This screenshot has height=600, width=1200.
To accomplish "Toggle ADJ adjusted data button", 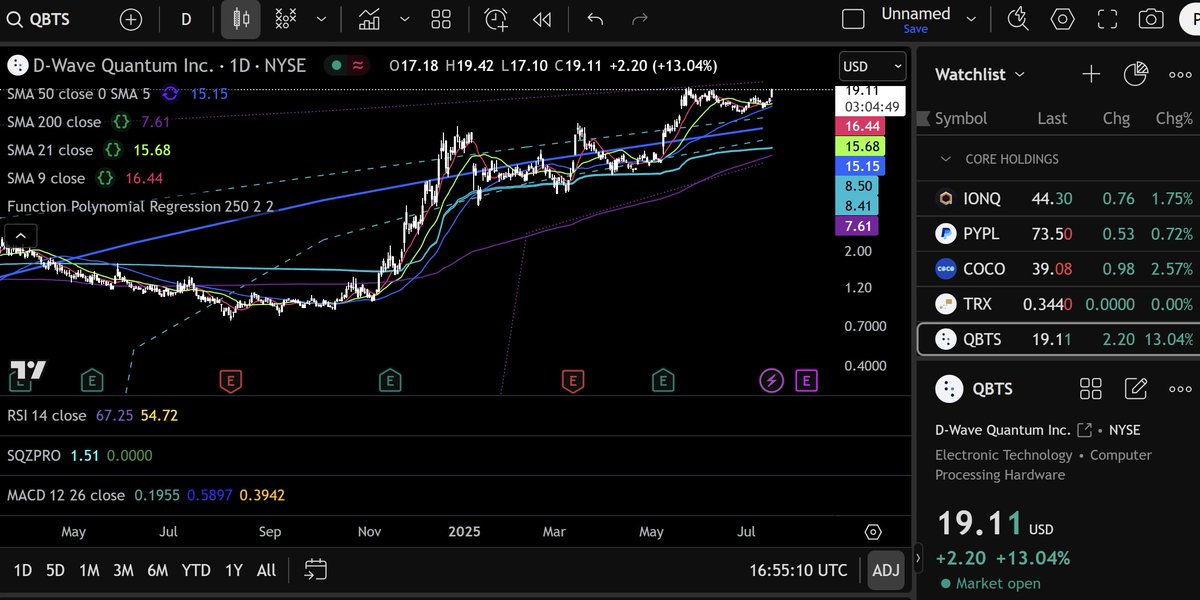I will pyautogui.click(x=886, y=570).
